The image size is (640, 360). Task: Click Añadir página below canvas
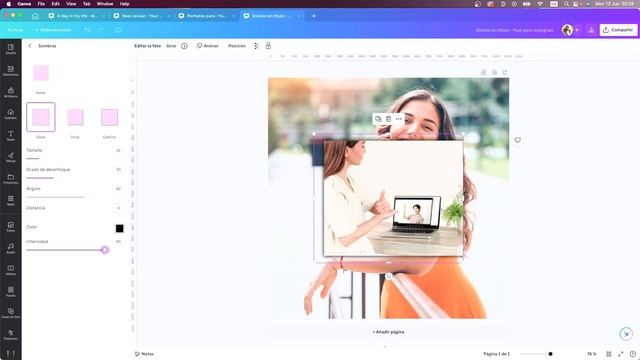pos(388,332)
